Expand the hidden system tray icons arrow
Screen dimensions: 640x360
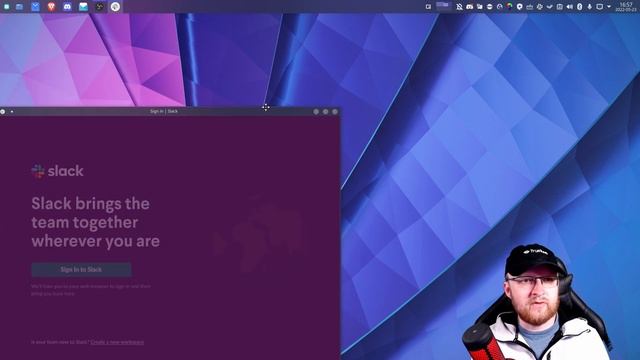tap(609, 7)
